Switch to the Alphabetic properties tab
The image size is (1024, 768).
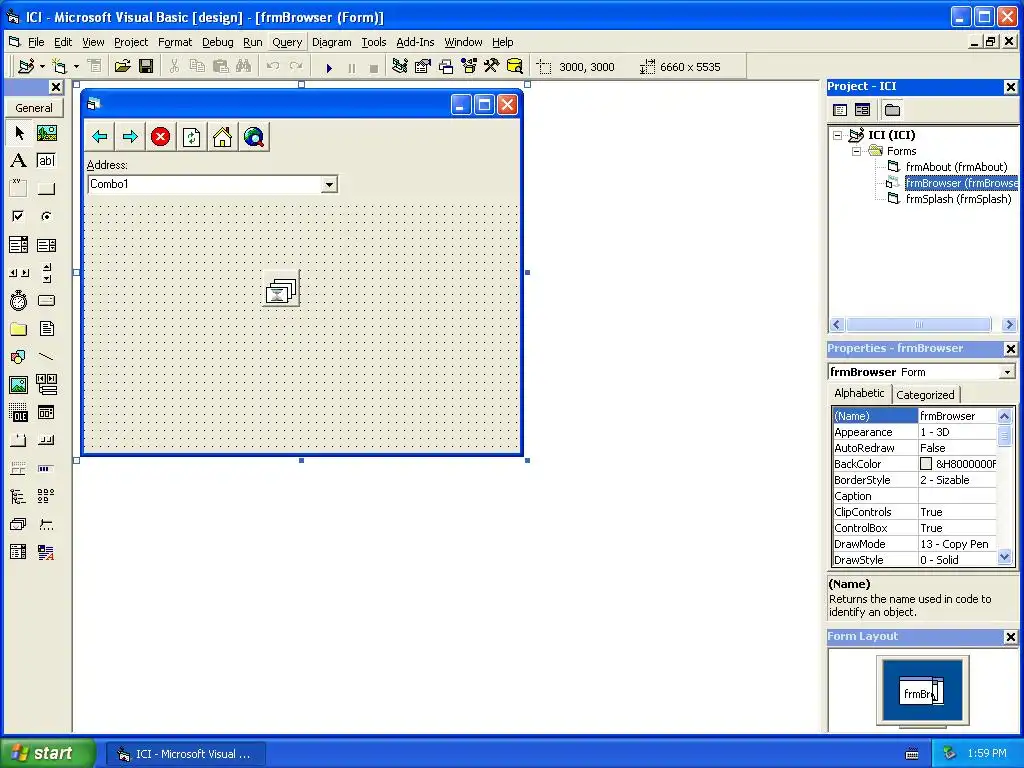pos(859,393)
